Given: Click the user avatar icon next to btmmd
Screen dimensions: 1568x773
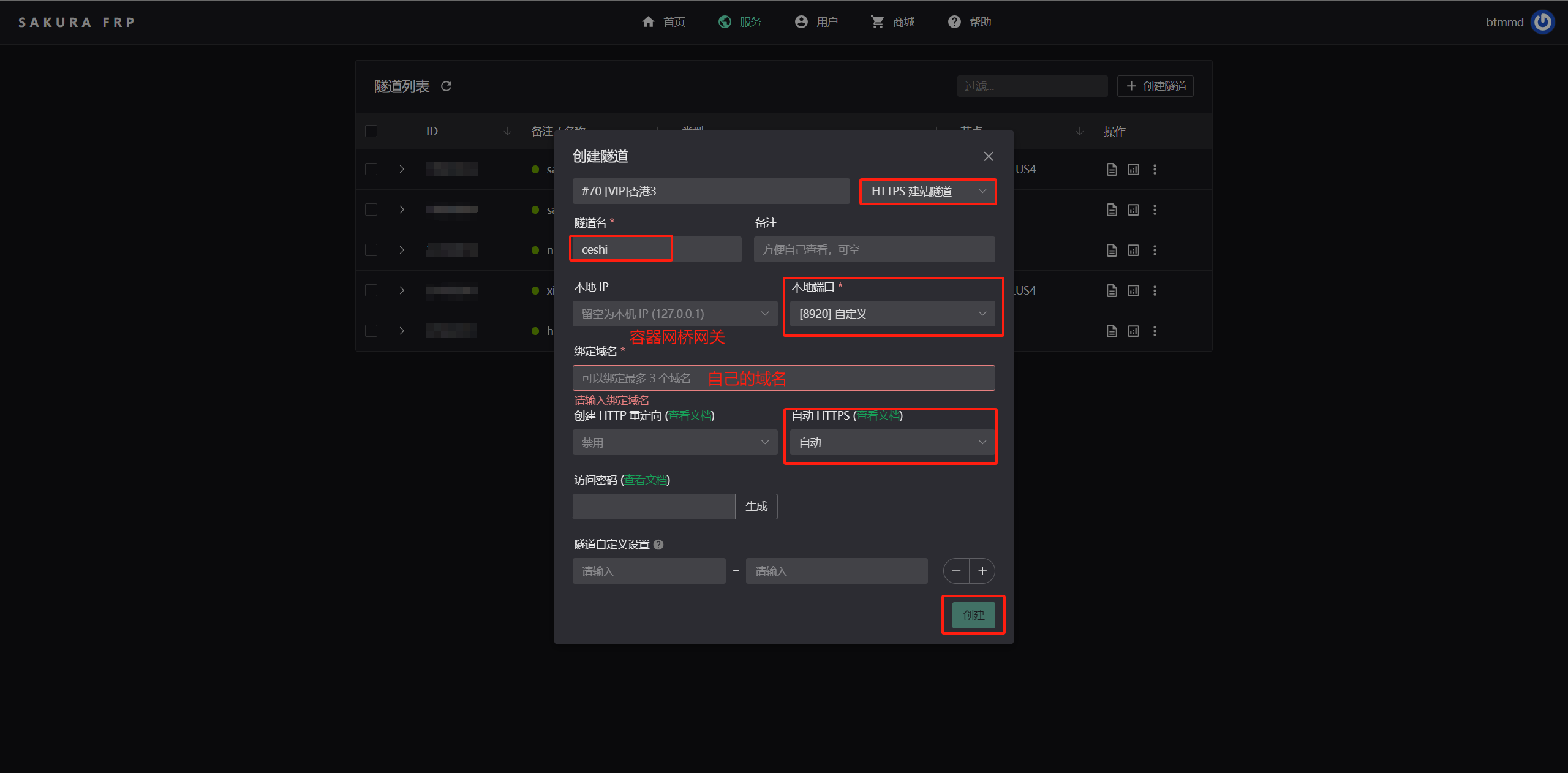Looking at the screenshot, I should (x=1542, y=22).
